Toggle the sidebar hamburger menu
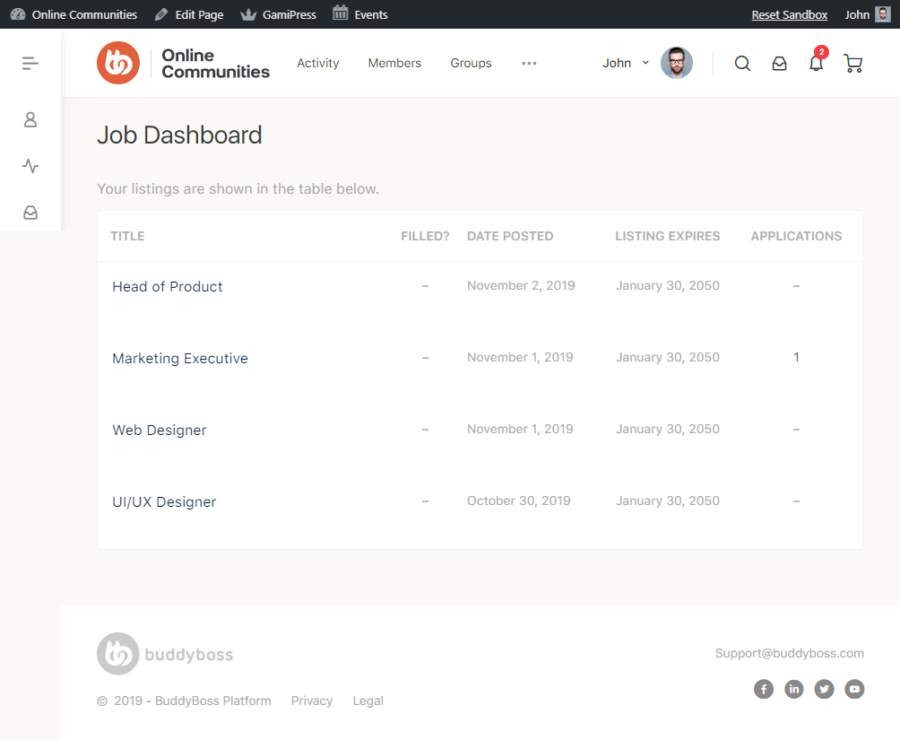The image size is (900, 740). click(x=30, y=62)
